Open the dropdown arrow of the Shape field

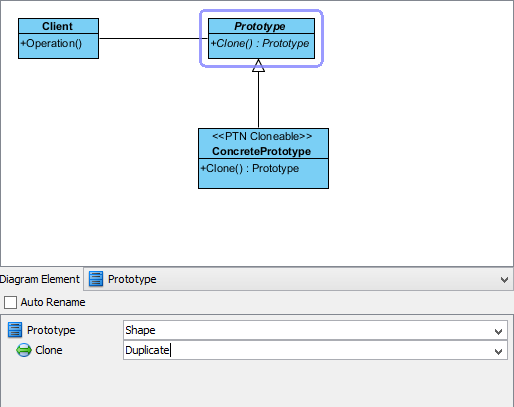tap(498, 331)
